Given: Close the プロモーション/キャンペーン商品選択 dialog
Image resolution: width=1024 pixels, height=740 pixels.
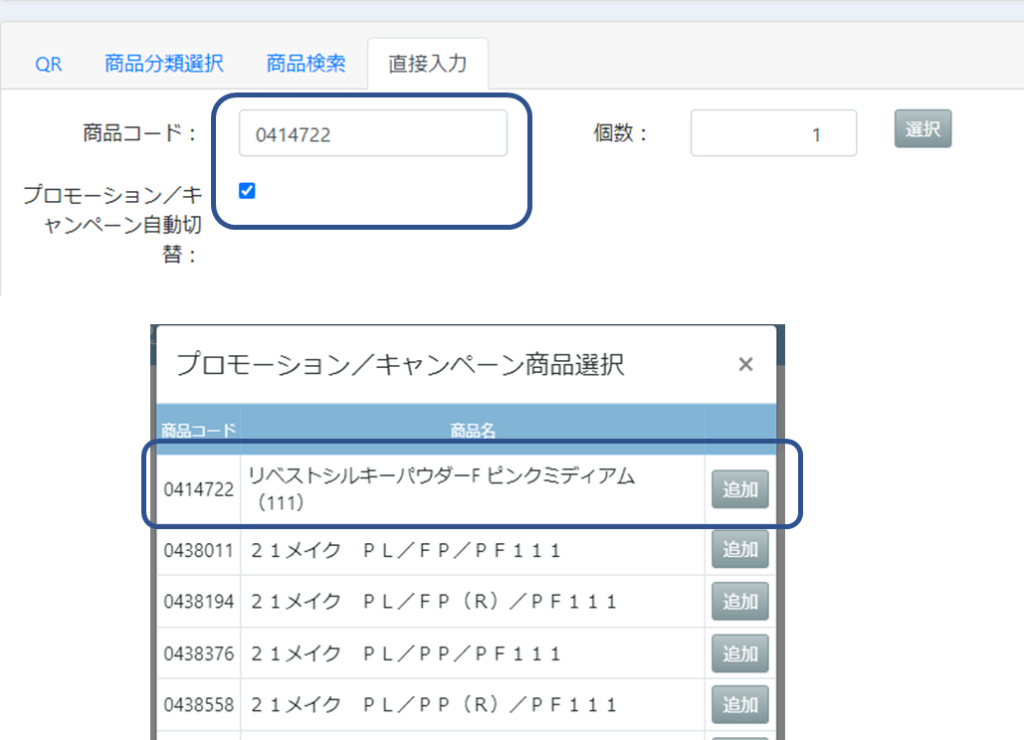Looking at the screenshot, I should coord(745,365).
